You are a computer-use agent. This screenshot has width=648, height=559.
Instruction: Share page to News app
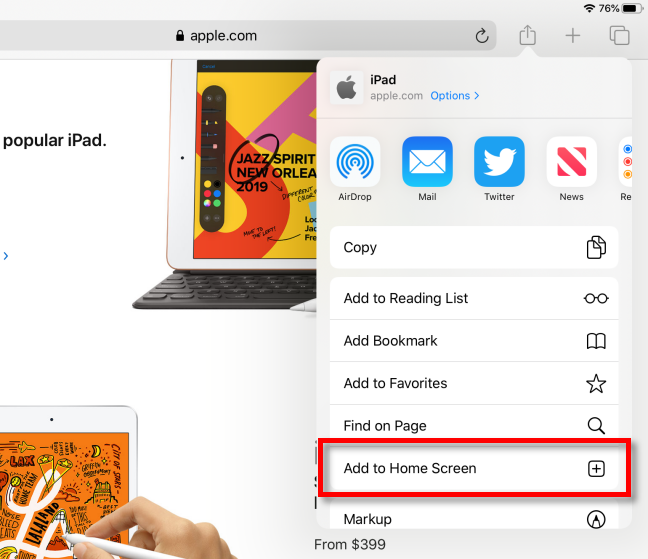point(572,162)
